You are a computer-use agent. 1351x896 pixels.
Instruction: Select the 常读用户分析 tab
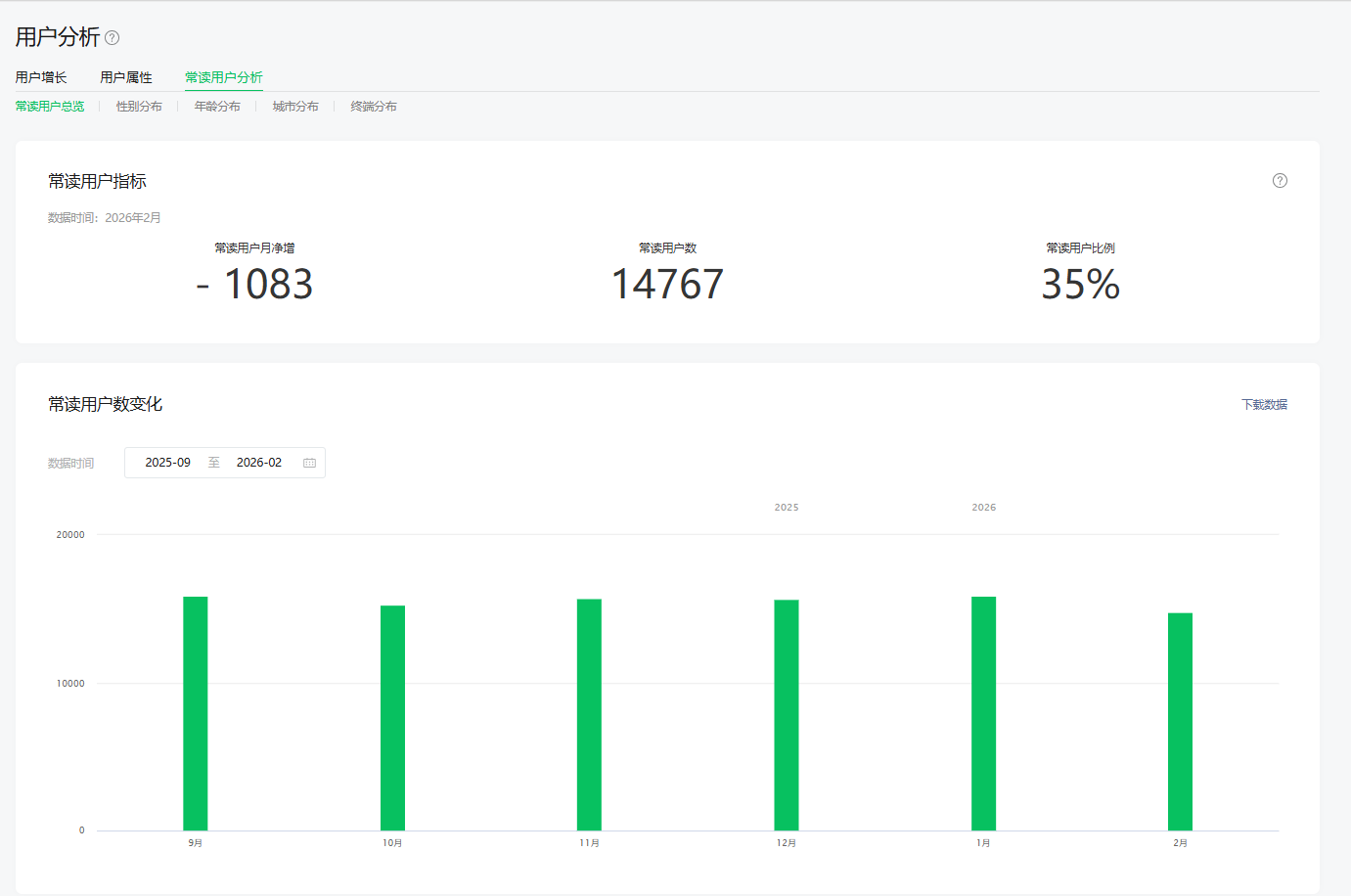223,77
